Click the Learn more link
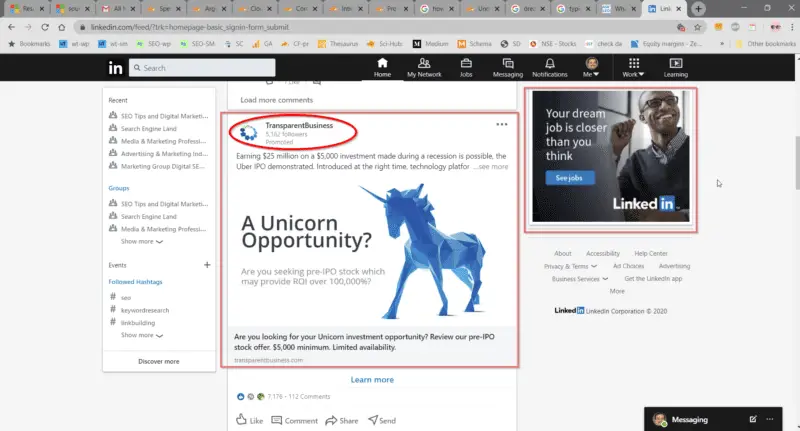This screenshot has height=431, width=800. (372, 379)
